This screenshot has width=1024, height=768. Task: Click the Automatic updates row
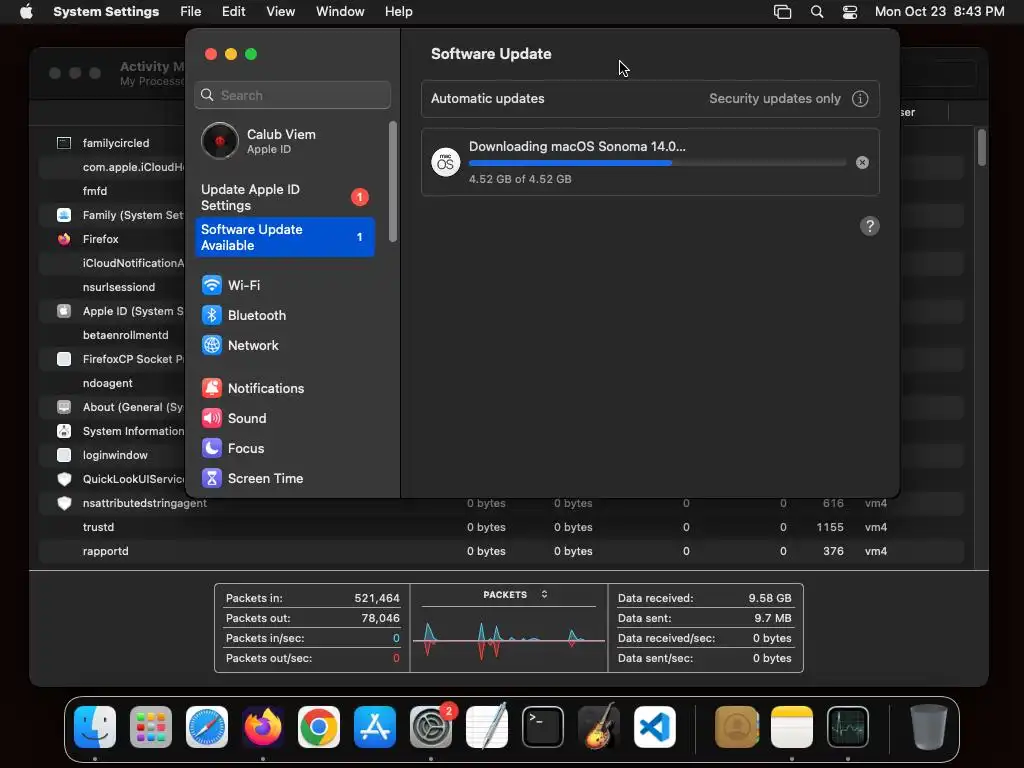[x=650, y=99]
